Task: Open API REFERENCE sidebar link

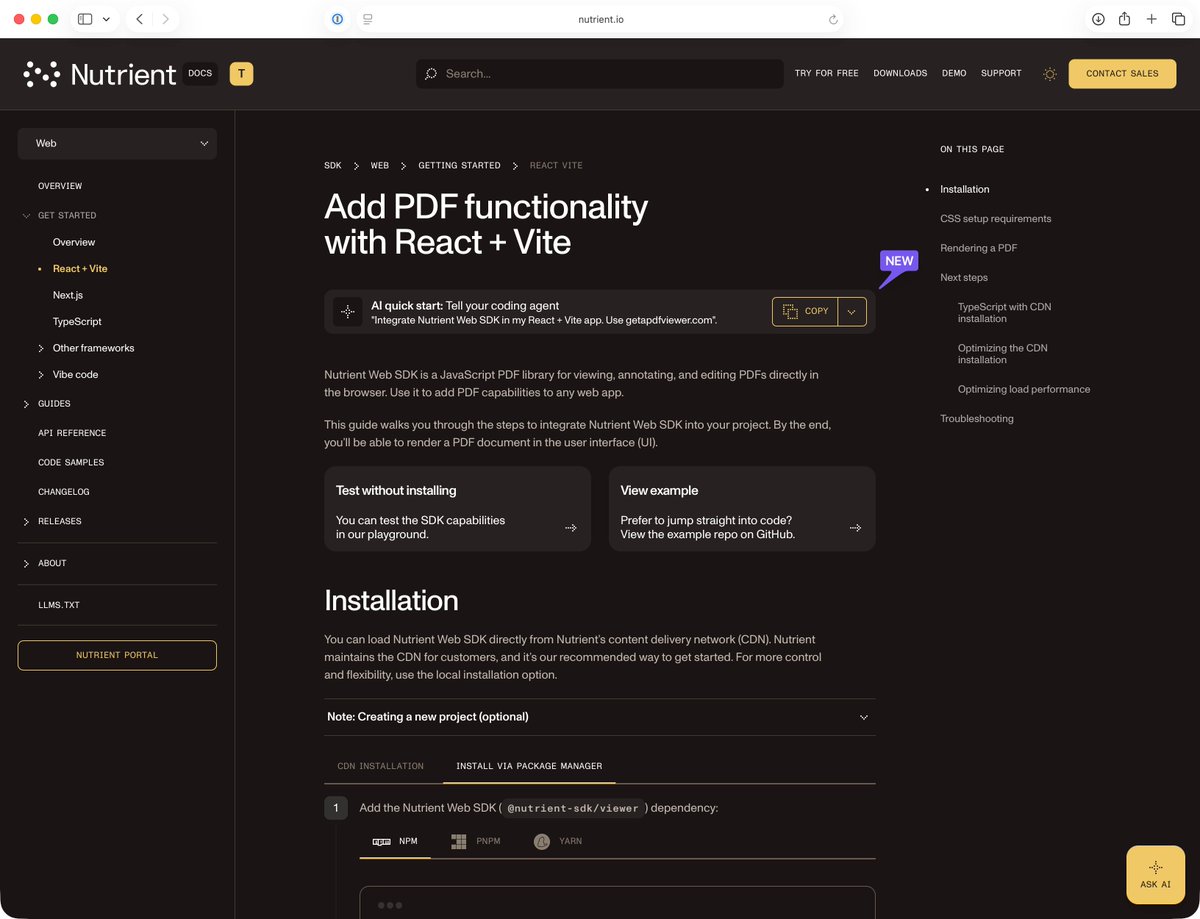Action: [x=72, y=433]
